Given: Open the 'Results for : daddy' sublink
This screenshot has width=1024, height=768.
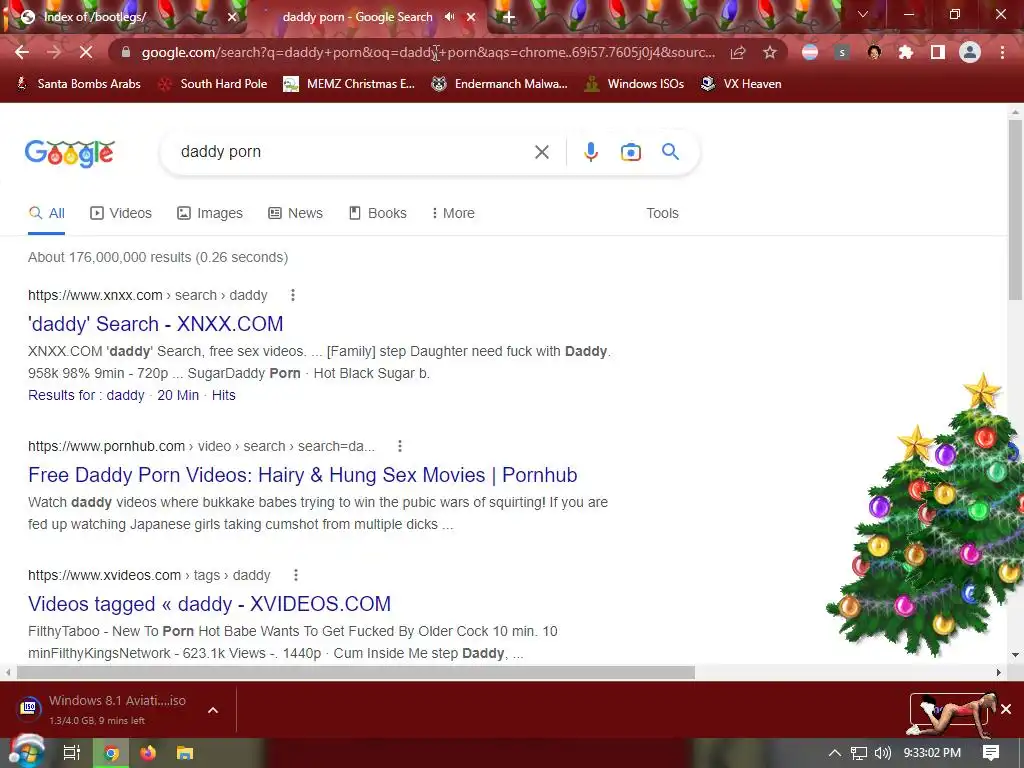Looking at the screenshot, I should pyautogui.click(x=86, y=395).
